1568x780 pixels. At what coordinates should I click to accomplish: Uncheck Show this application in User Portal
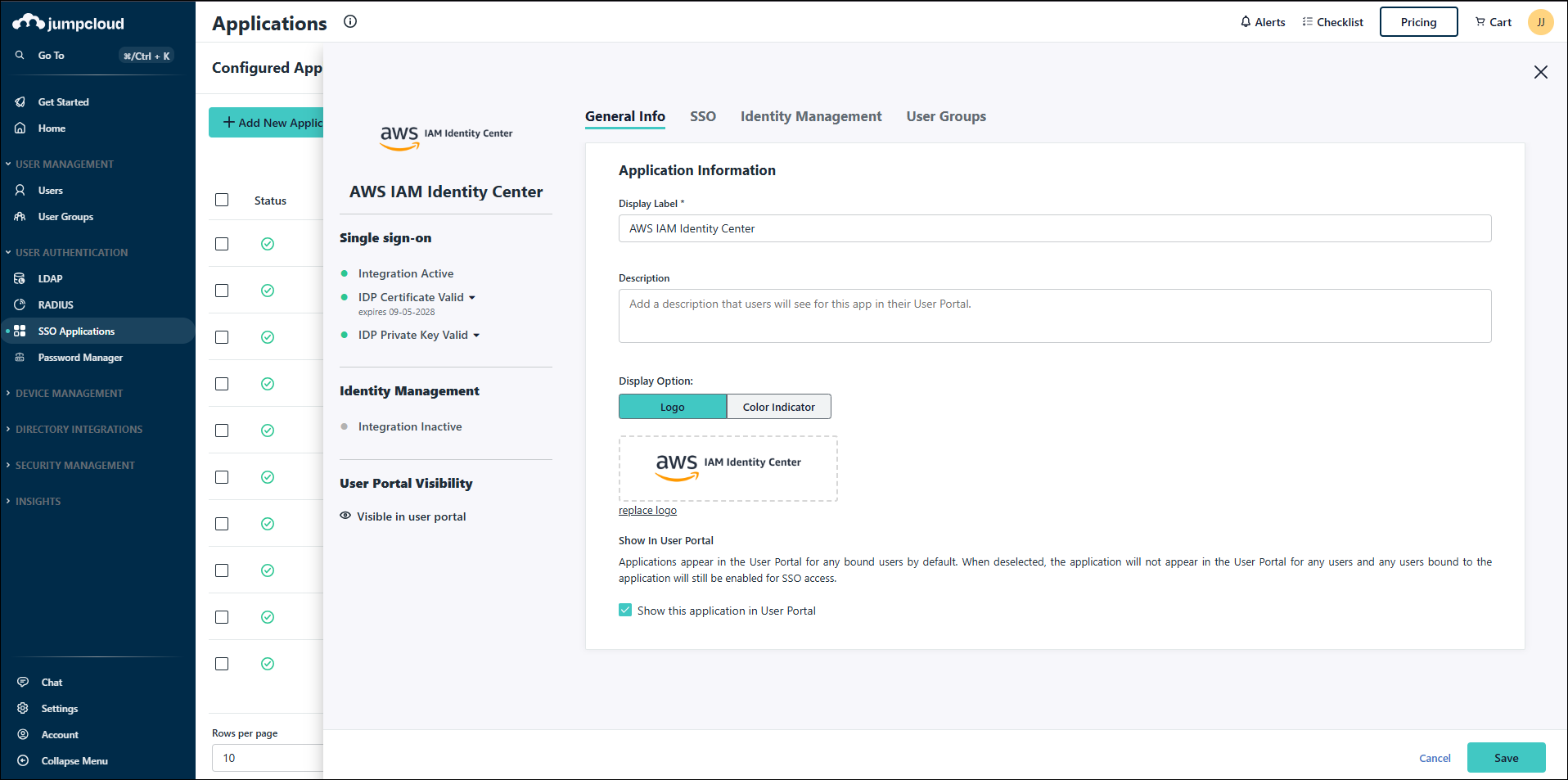pos(625,611)
